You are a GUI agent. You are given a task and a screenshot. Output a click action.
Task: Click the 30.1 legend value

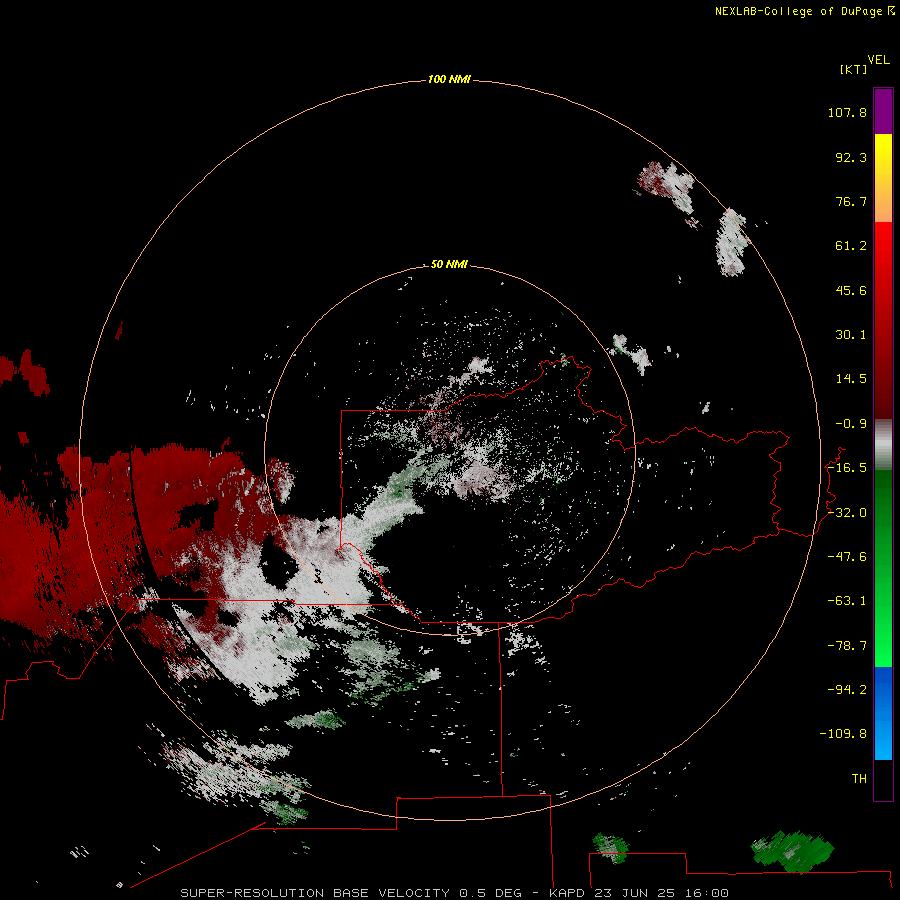tap(851, 335)
